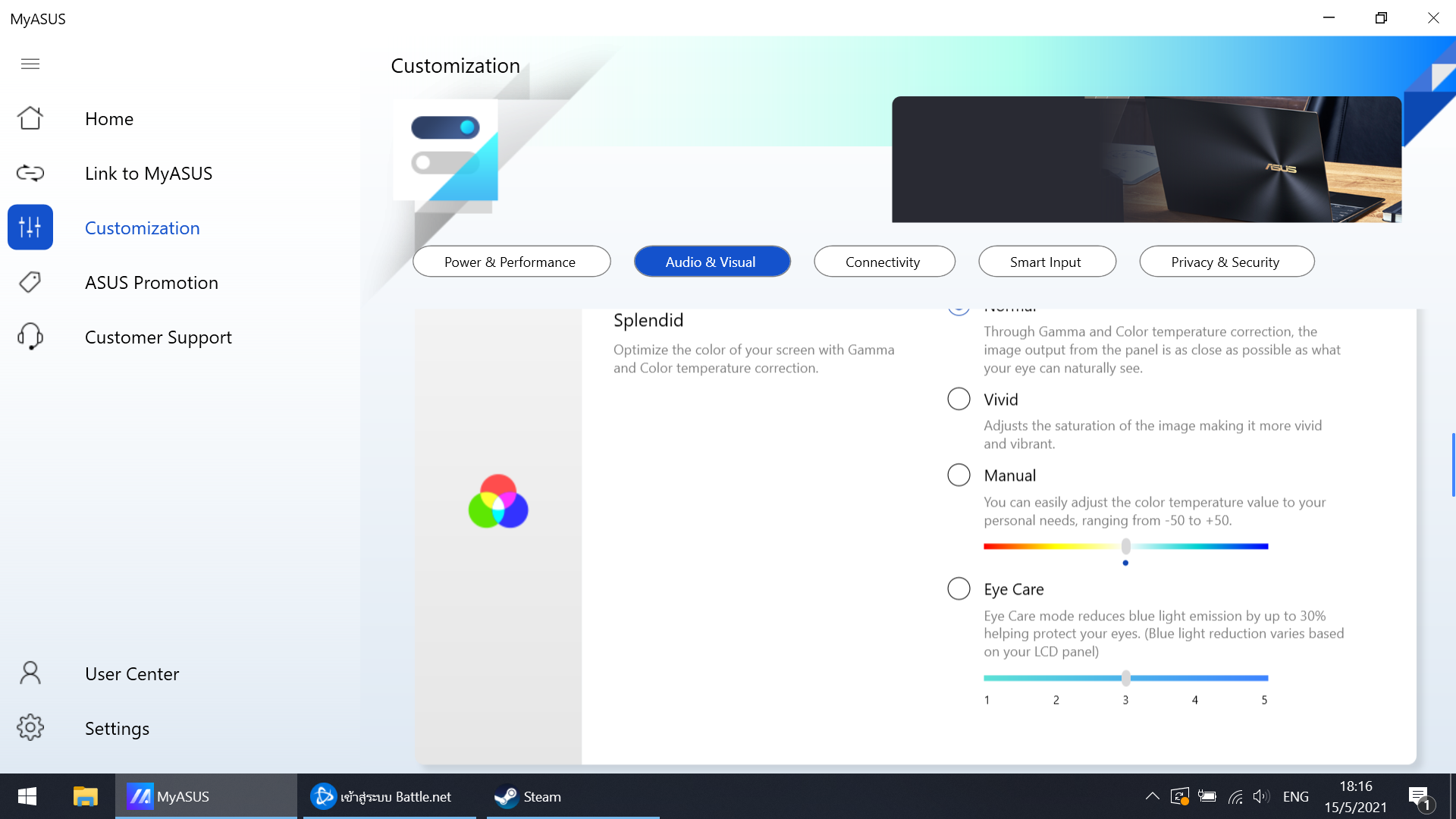Open the notification center icon

(1419, 797)
